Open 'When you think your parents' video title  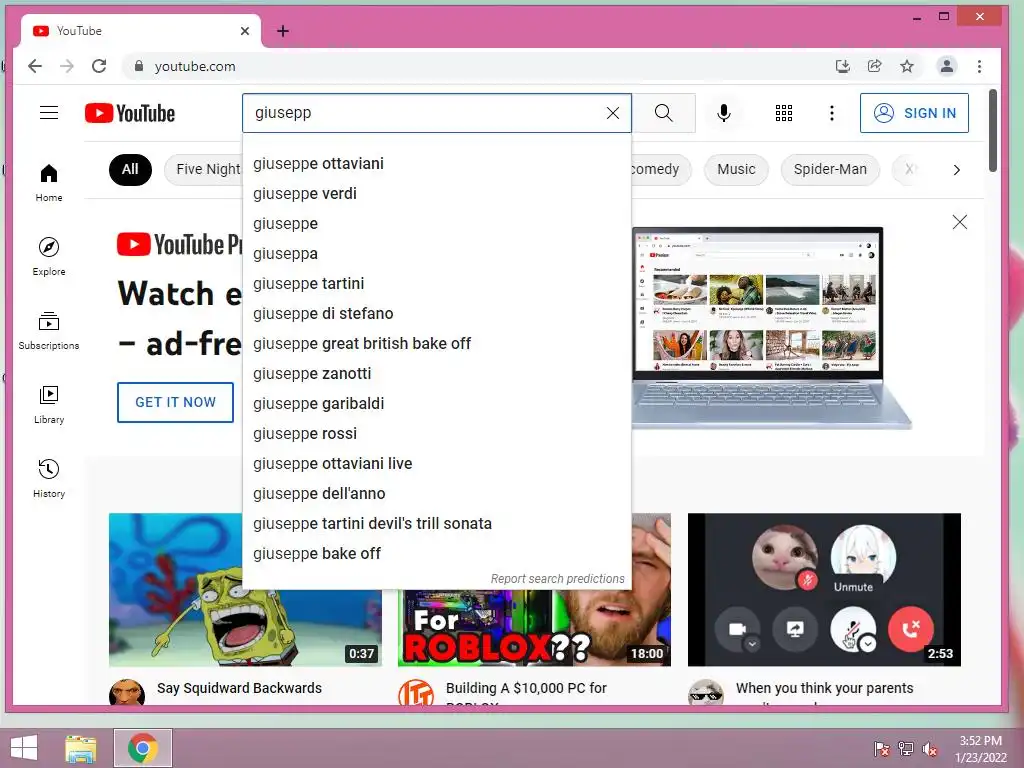824,688
